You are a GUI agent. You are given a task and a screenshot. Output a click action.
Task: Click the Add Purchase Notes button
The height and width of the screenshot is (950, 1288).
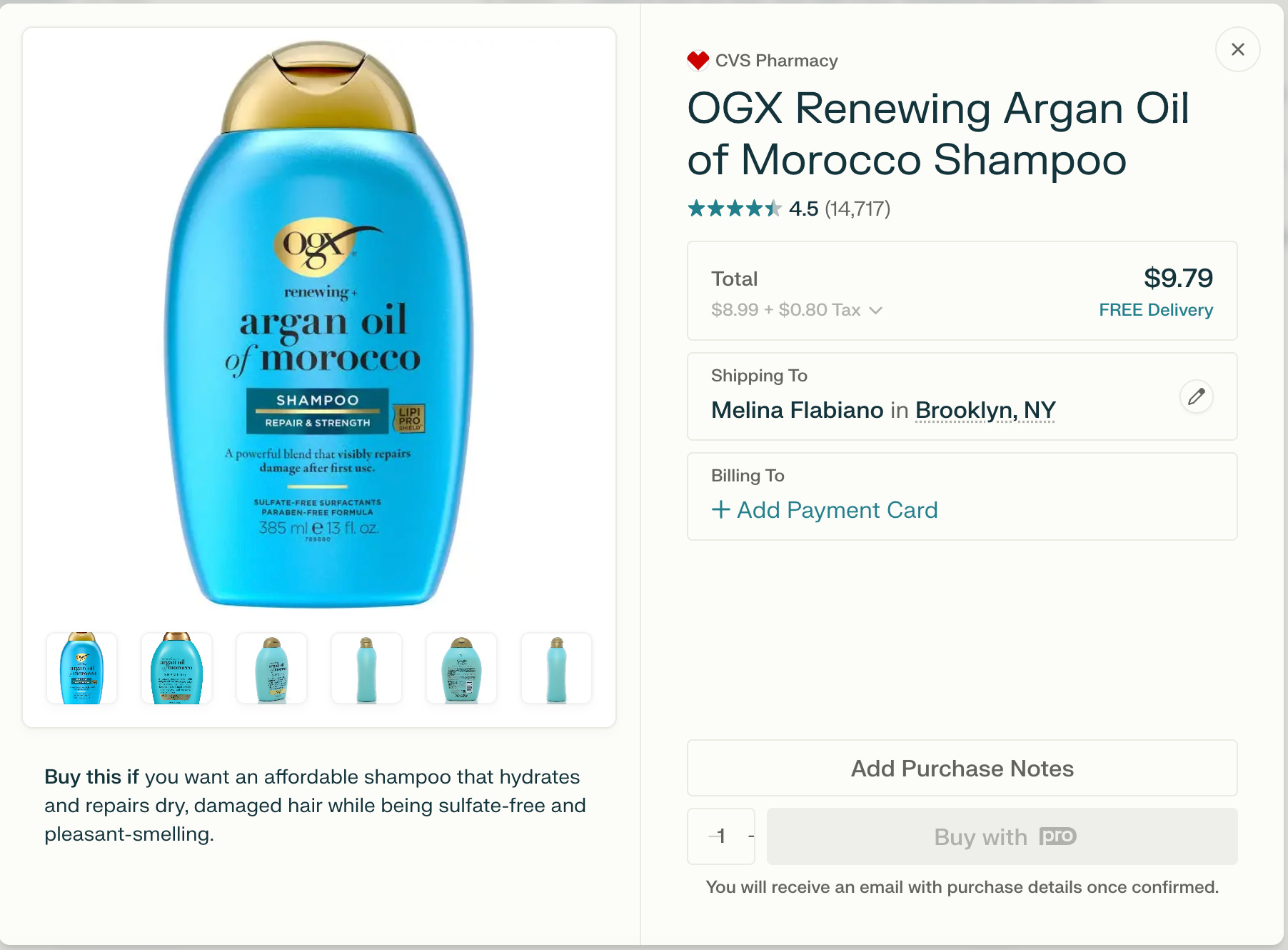[962, 768]
